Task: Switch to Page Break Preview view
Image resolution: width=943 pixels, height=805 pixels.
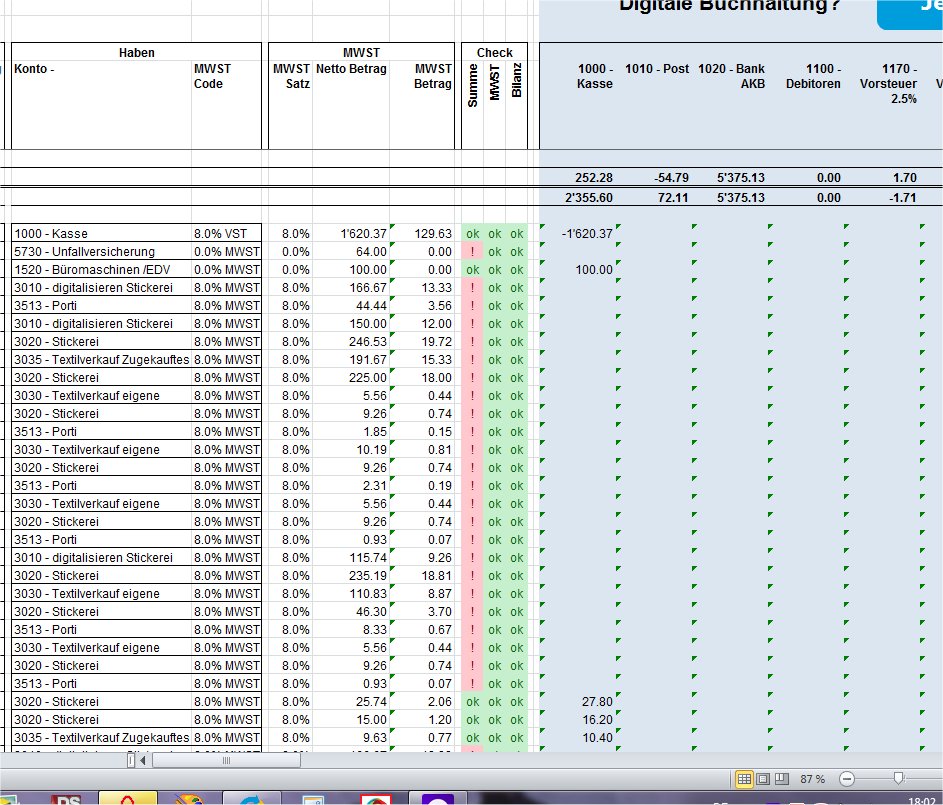Action: 782,778
